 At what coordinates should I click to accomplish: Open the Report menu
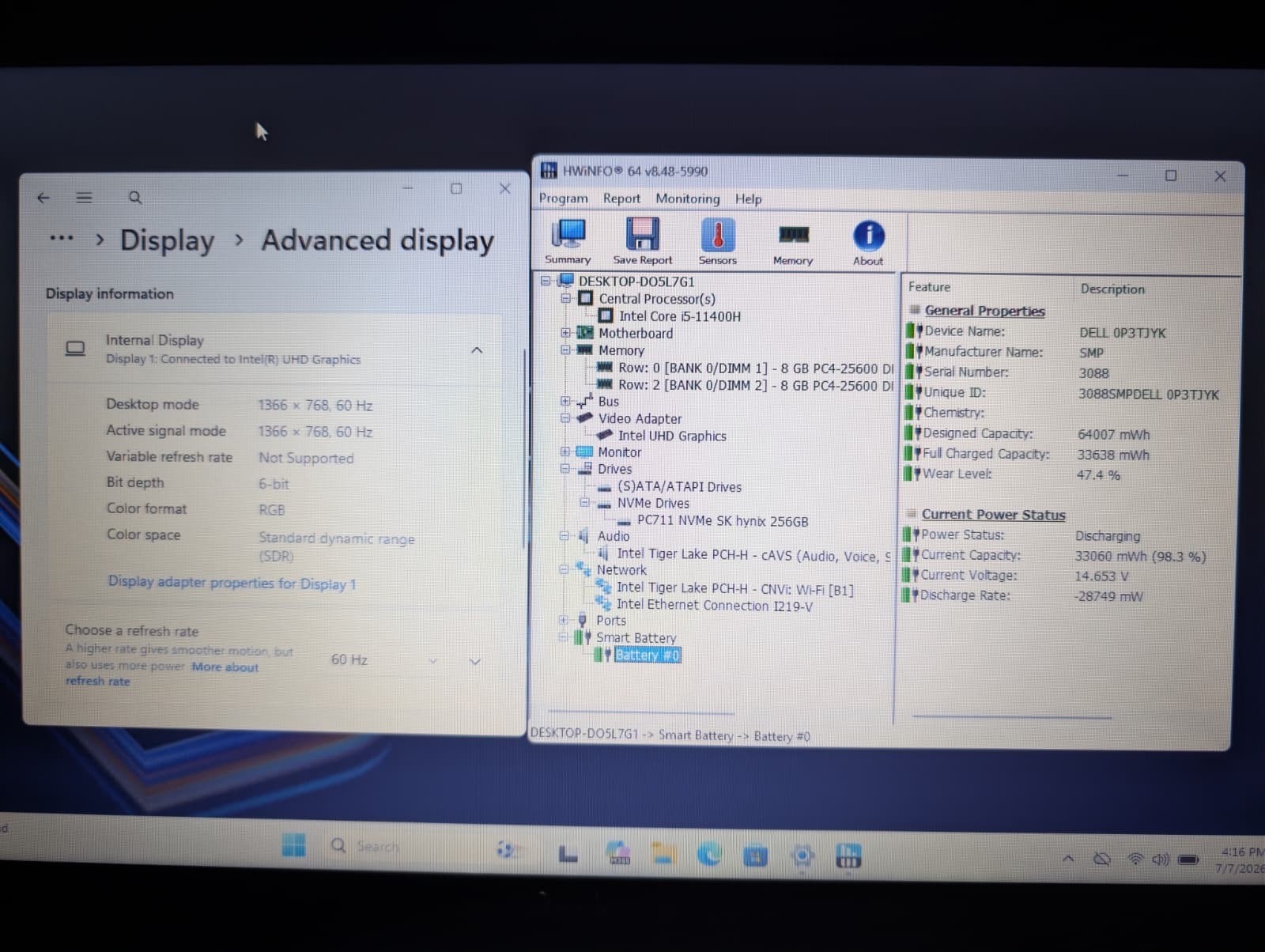click(621, 198)
